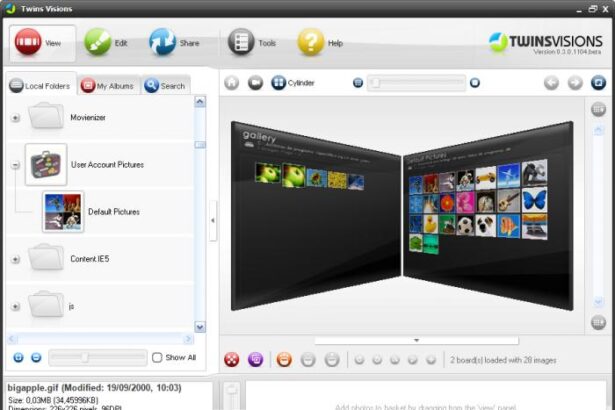
Task: Click the second small grey dot button
Action: (377, 360)
